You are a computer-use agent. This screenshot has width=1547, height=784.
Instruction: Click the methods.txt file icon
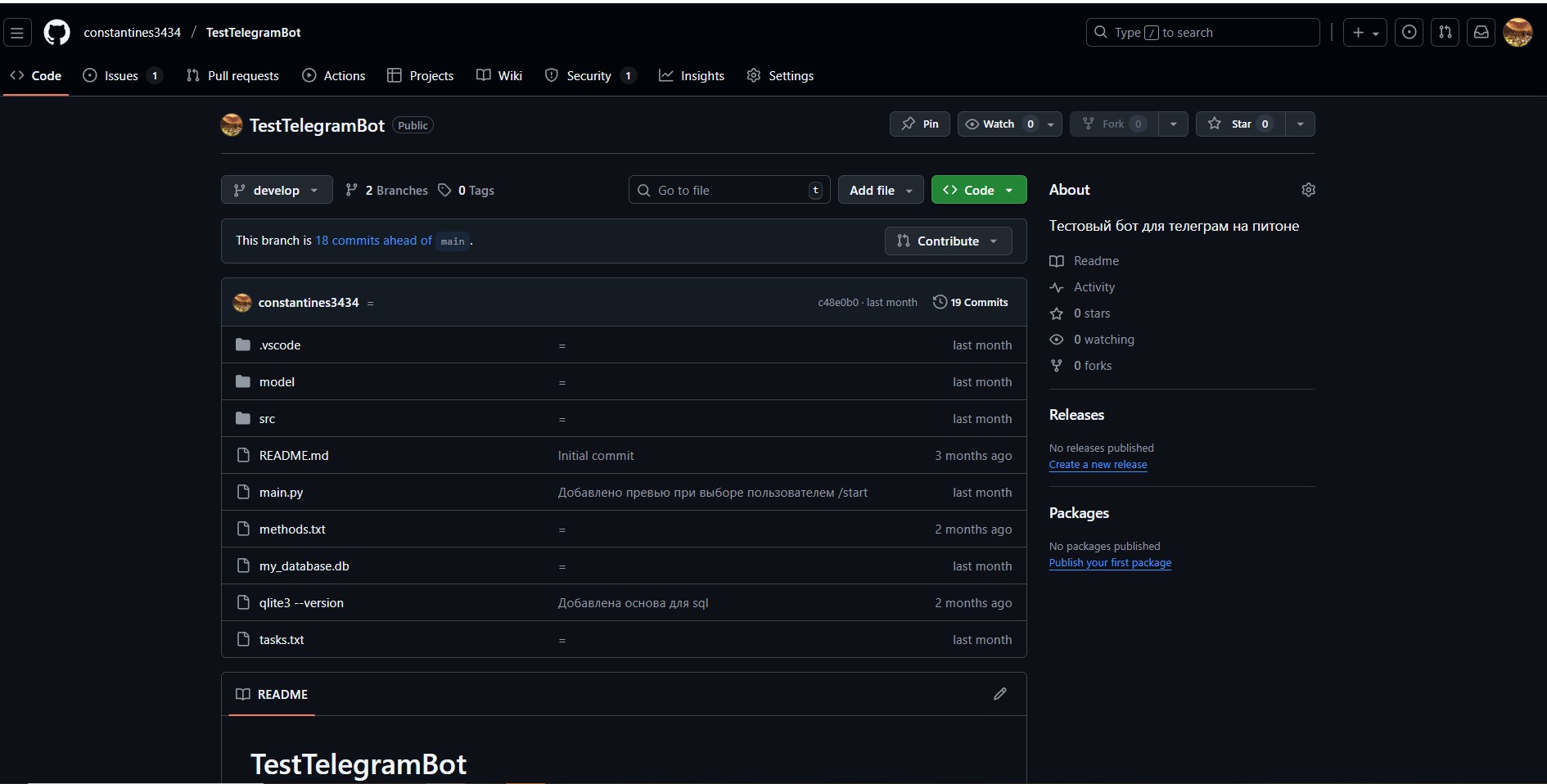(x=243, y=529)
